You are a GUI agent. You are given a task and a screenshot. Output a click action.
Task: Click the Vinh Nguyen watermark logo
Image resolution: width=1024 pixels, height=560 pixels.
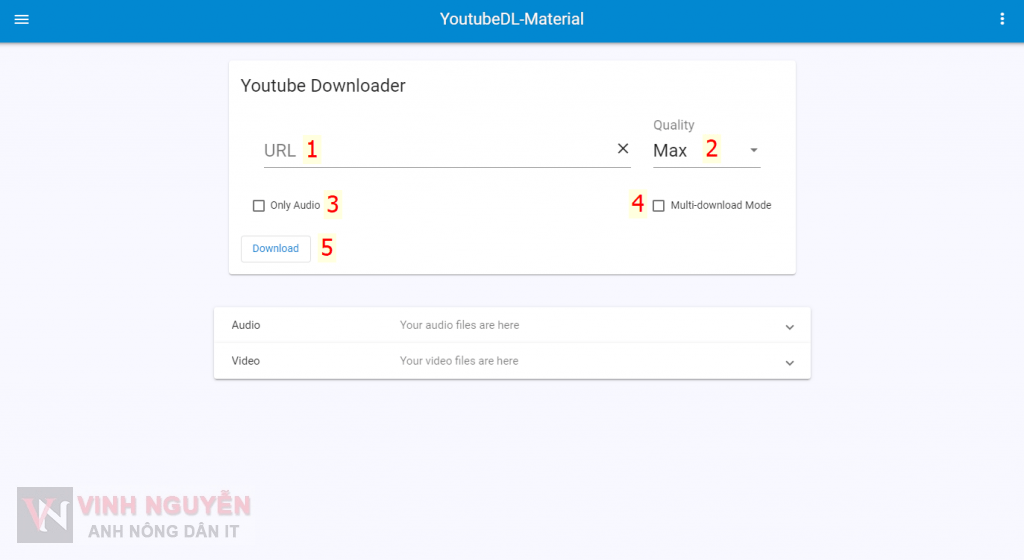[x=45, y=514]
